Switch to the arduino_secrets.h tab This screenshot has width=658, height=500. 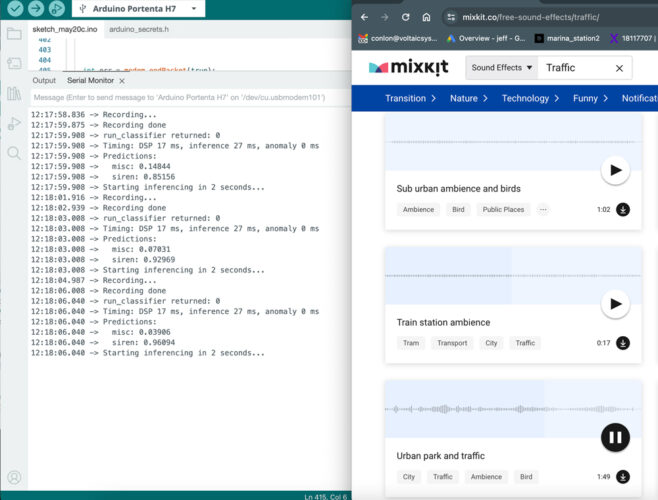138,31
